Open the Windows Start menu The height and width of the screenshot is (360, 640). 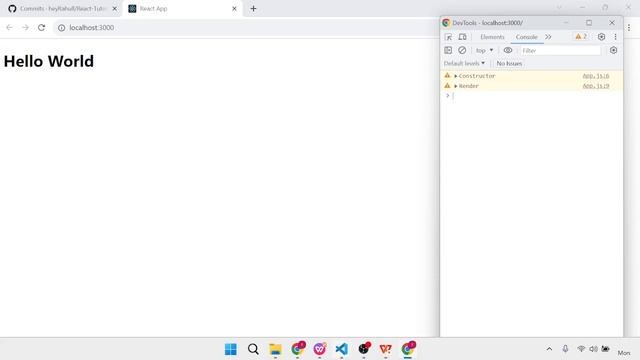pos(231,349)
